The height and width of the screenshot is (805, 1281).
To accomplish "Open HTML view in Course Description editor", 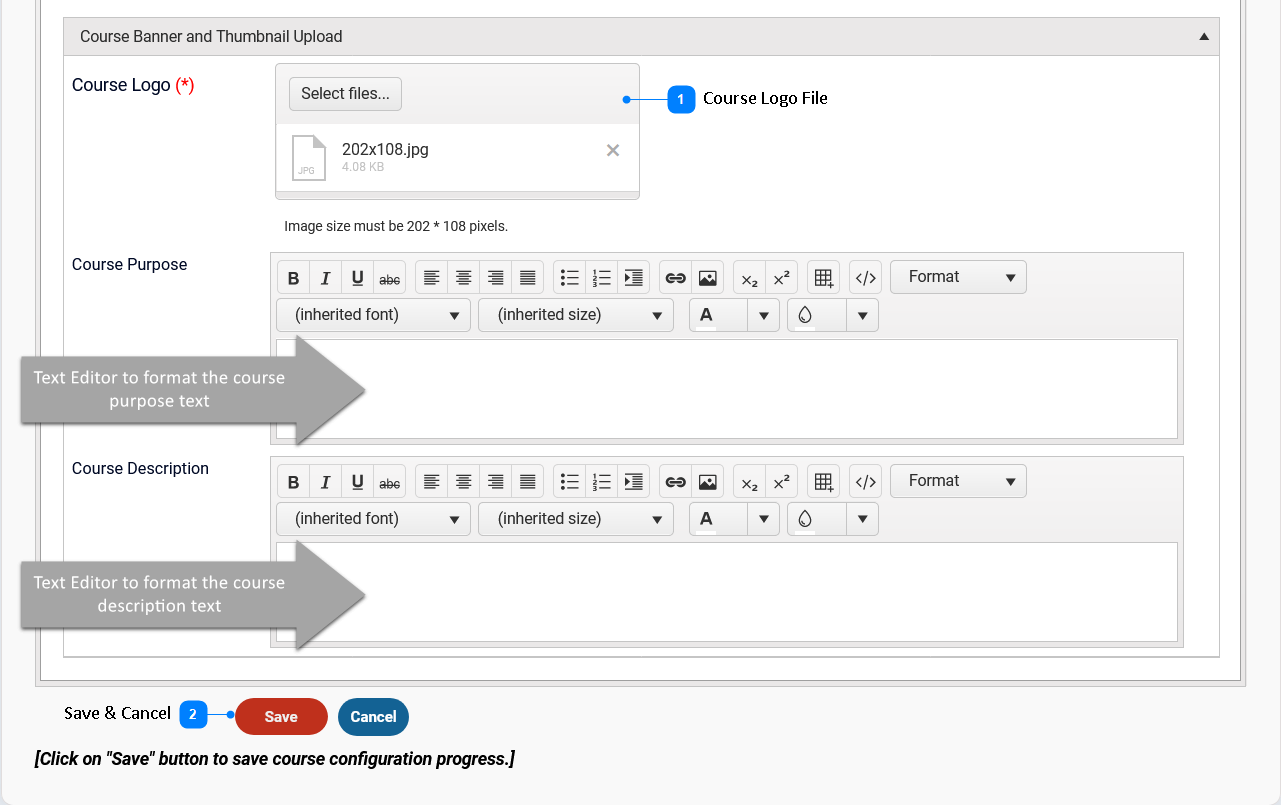I will (865, 482).
